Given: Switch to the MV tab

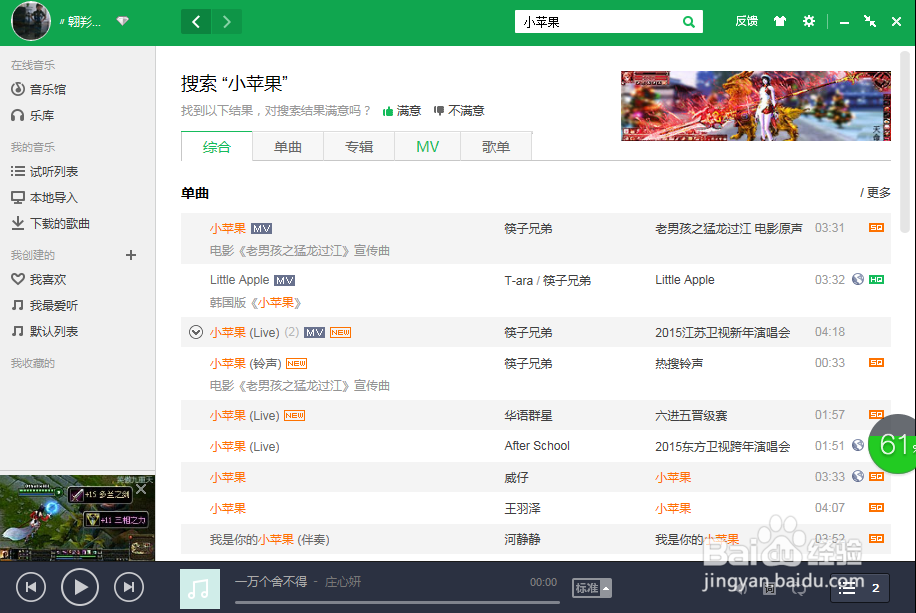Looking at the screenshot, I should [x=427, y=145].
